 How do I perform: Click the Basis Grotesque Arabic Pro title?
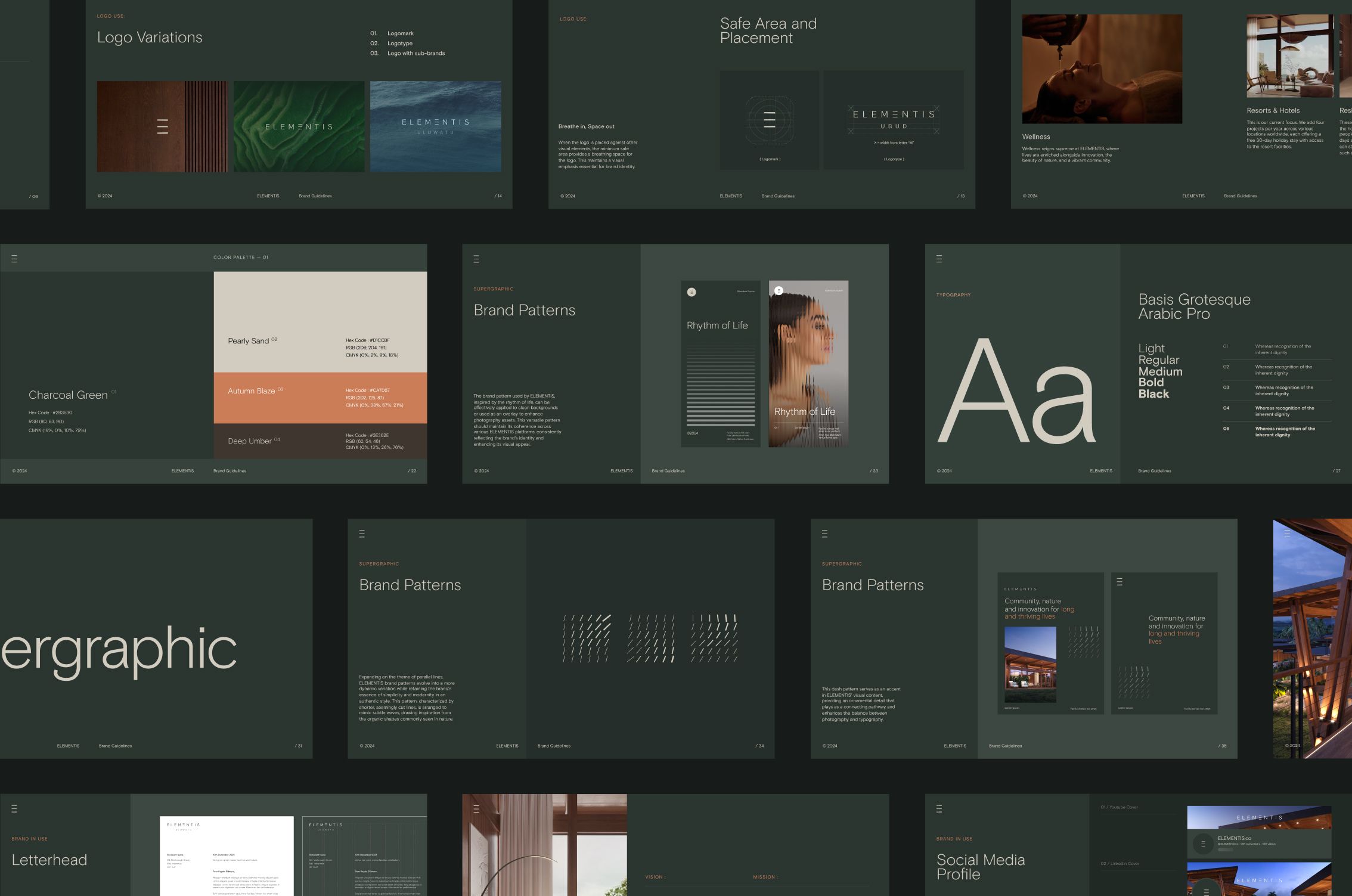tap(1194, 306)
